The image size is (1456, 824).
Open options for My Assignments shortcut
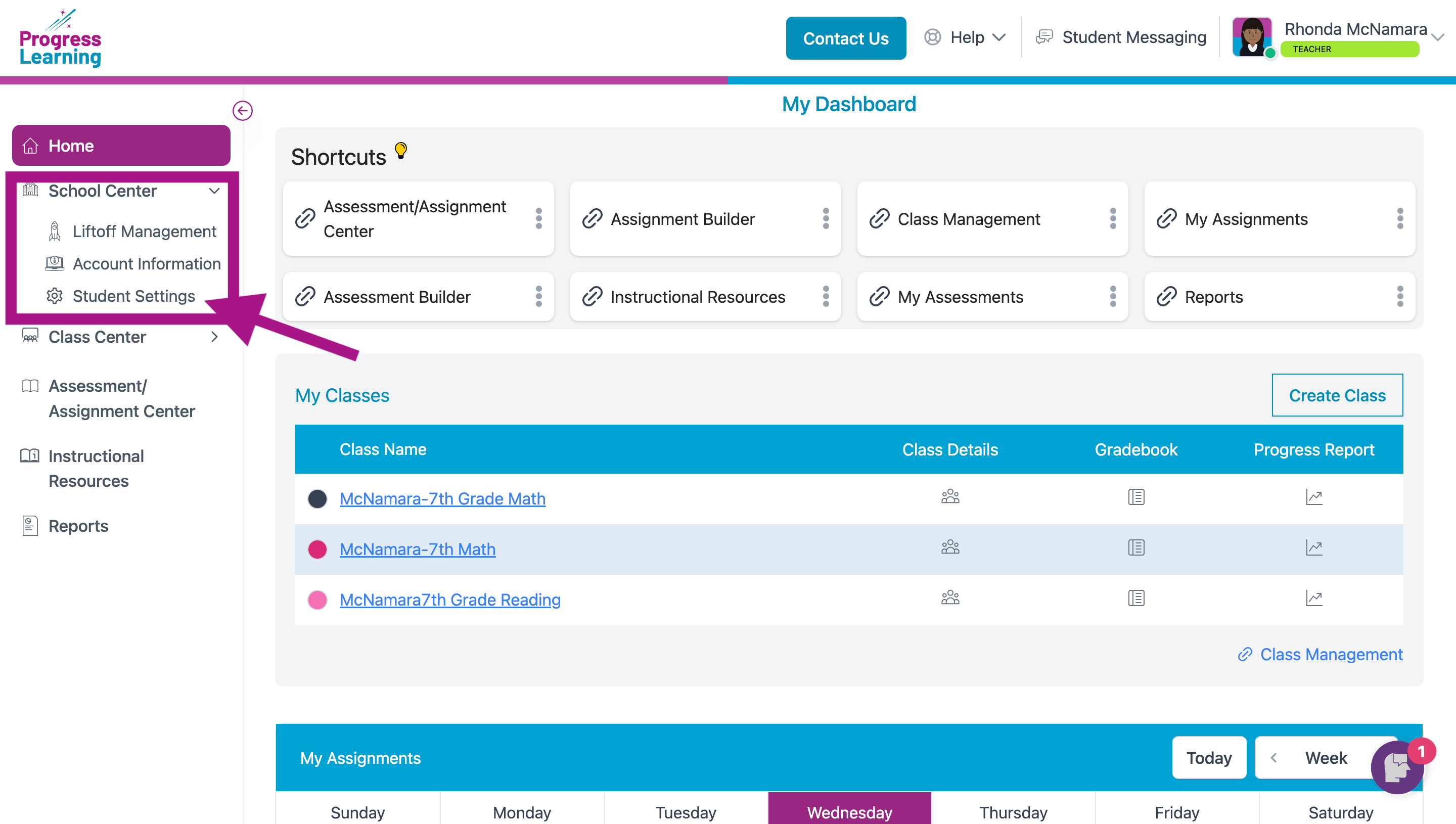point(1400,218)
